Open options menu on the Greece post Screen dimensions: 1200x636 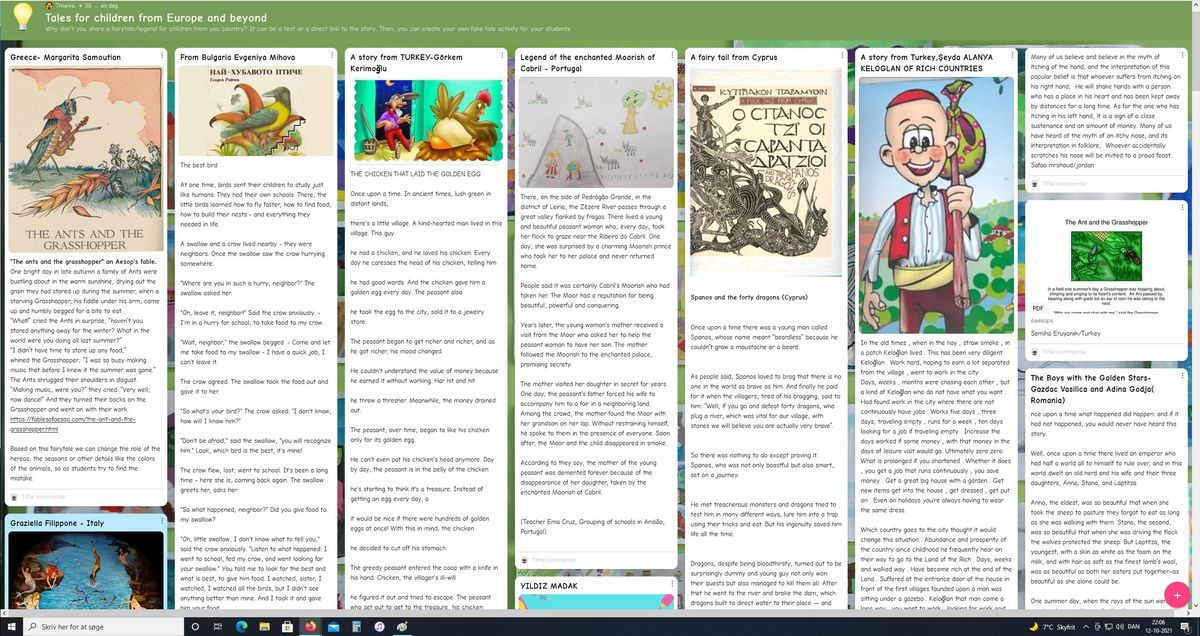coord(162,55)
